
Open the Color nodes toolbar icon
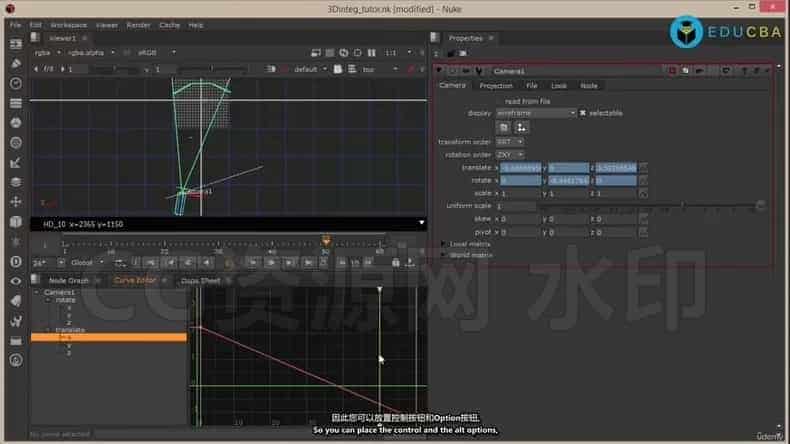tap(16, 123)
